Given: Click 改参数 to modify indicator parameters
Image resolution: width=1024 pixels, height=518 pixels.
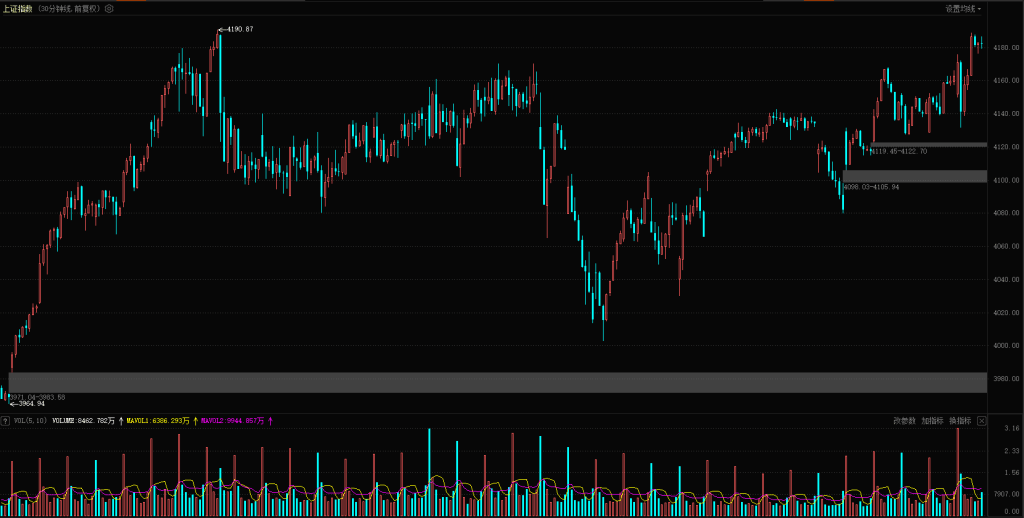Looking at the screenshot, I should (904, 421).
